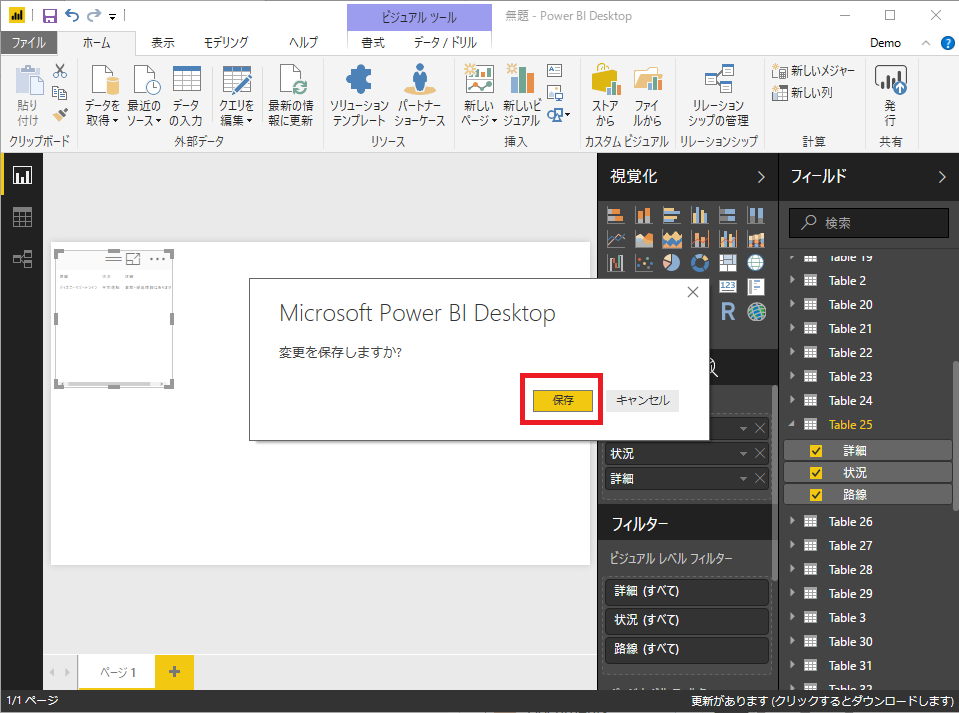Screen dimensions: 959x713
Task: Select the ArcGIS globe visualization icon
Action: click(x=757, y=312)
